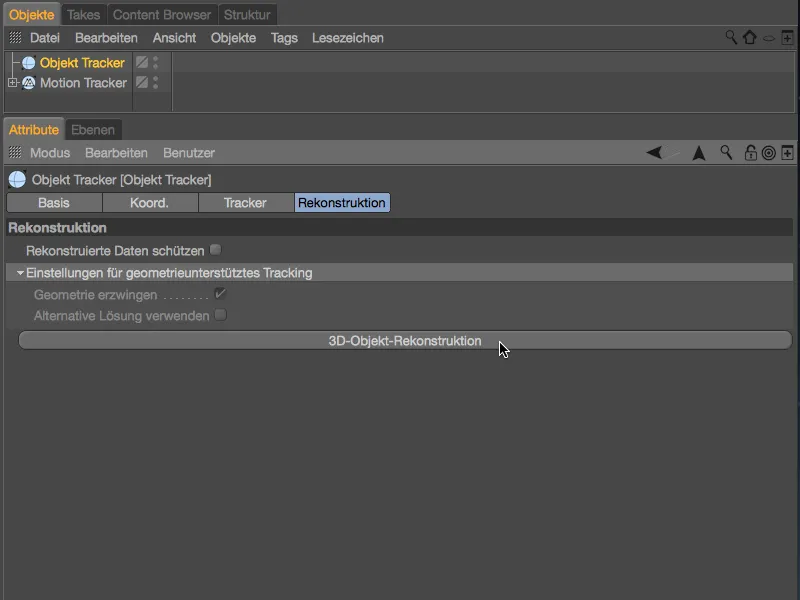The height and width of the screenshot is (600, 800).
Task: Select Objekt Tracker in object tree
Action: click(x=82, y=63)
